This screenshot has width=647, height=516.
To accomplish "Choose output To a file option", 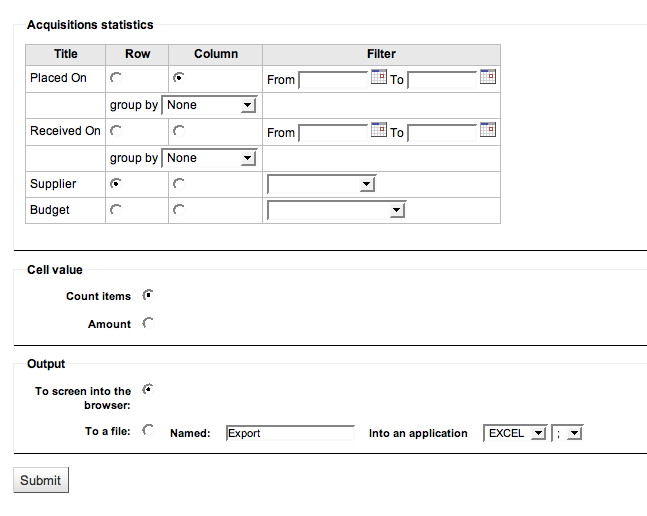I will point(148,430).
